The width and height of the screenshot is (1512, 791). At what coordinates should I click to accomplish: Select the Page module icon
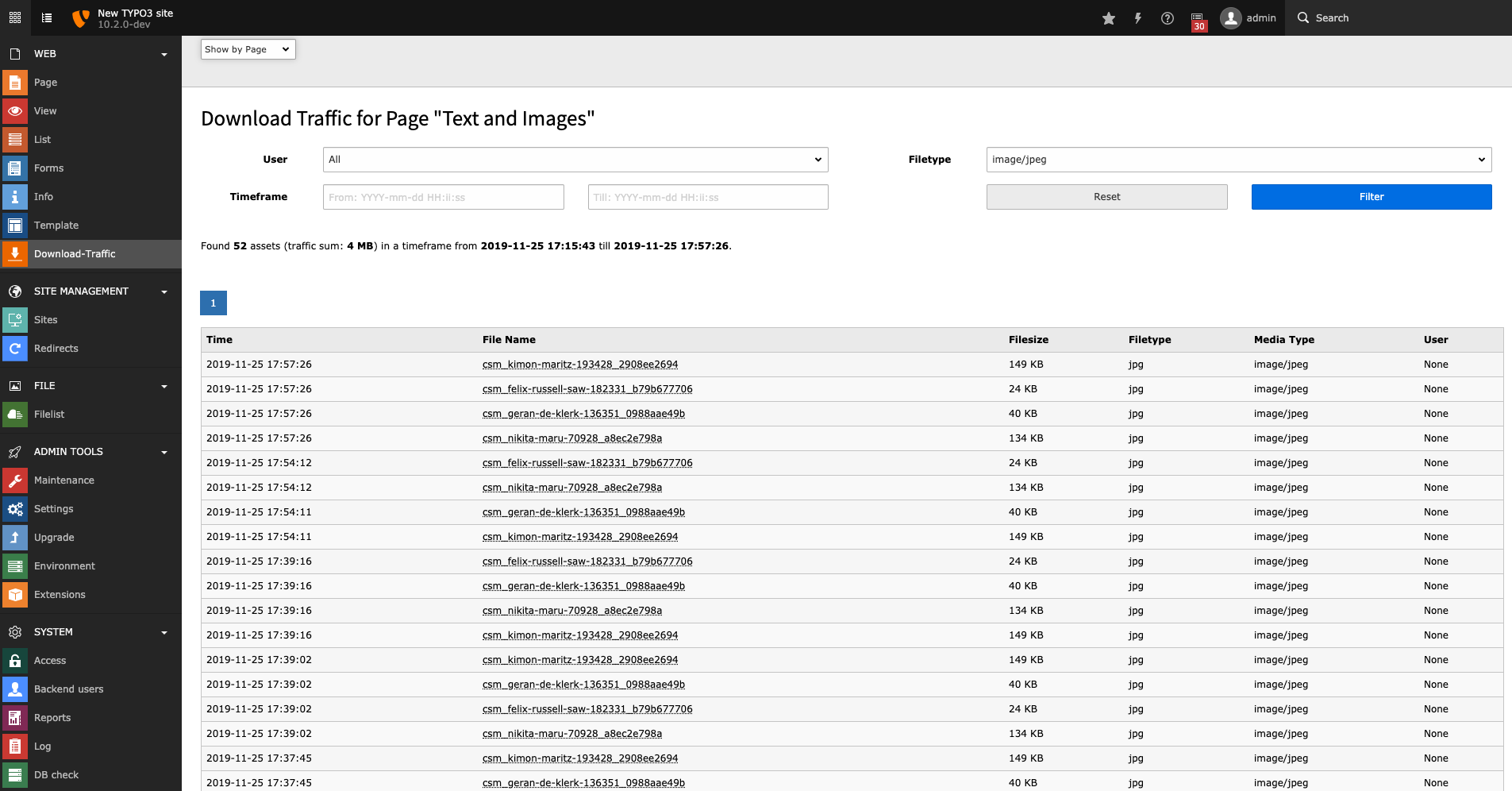pos(15,82)
